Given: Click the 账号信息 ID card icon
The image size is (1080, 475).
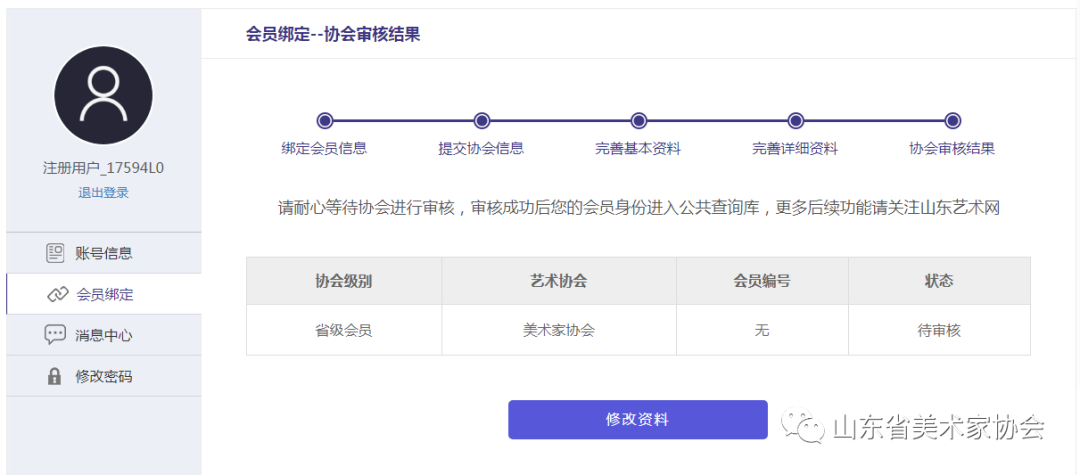Looking at the screenshot, I should click(55, 253).
